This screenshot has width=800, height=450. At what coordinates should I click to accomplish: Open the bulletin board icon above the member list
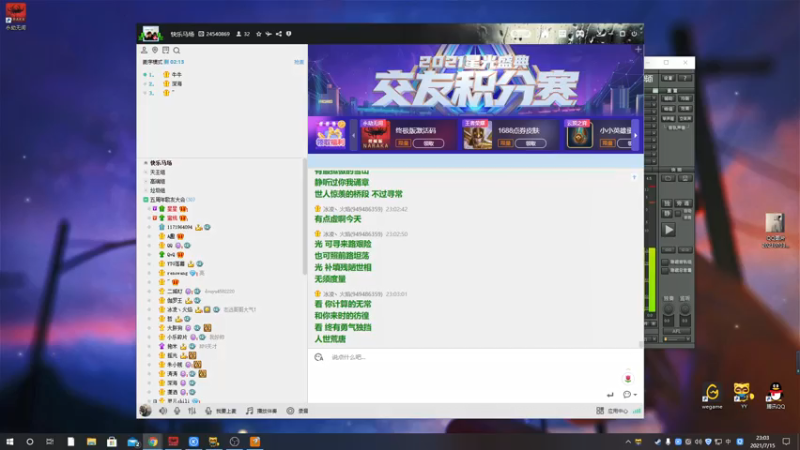point(166,50)
